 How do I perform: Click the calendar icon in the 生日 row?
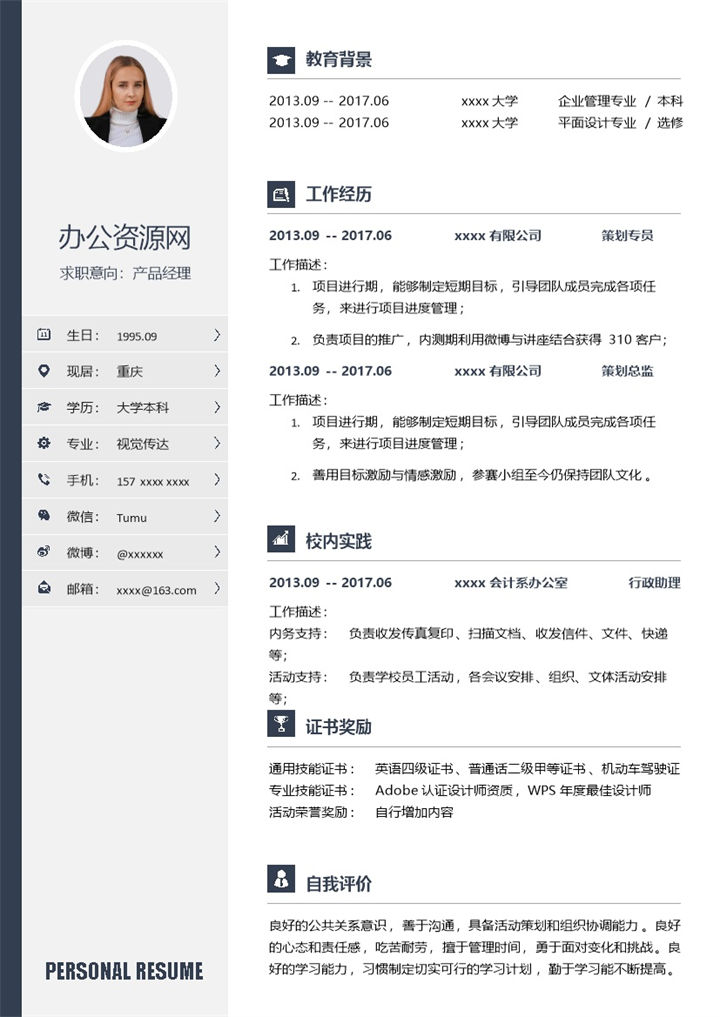tap(43, 335)
